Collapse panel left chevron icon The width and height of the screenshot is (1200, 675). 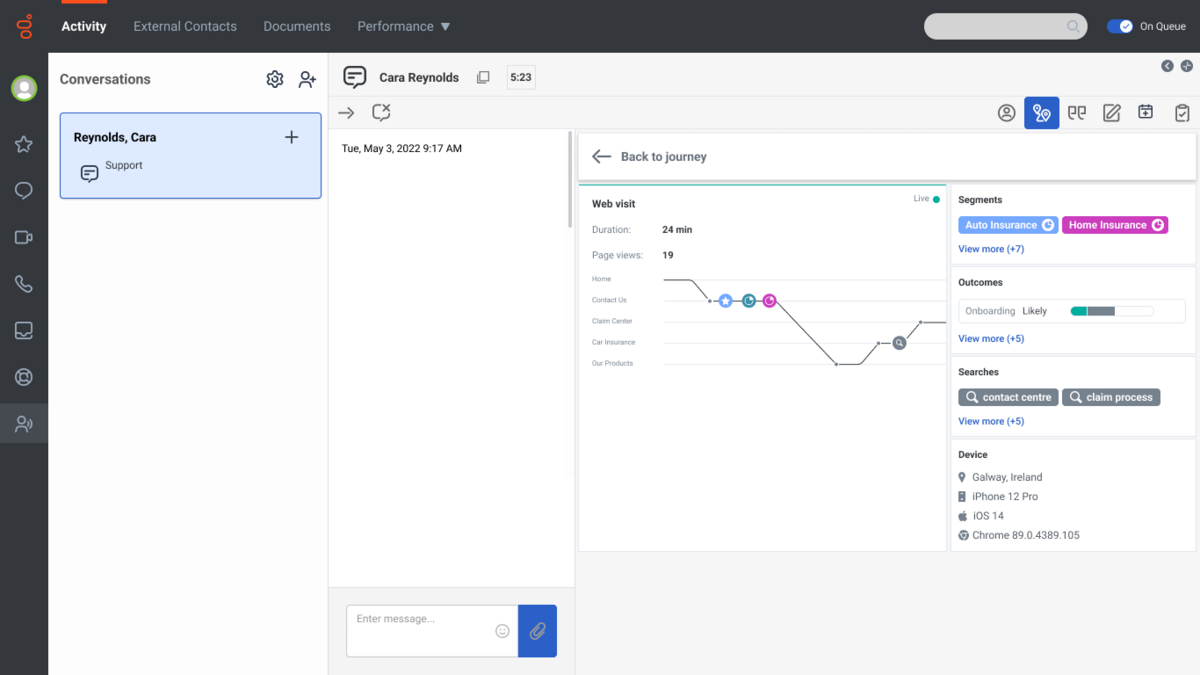tap(1167, 66)
